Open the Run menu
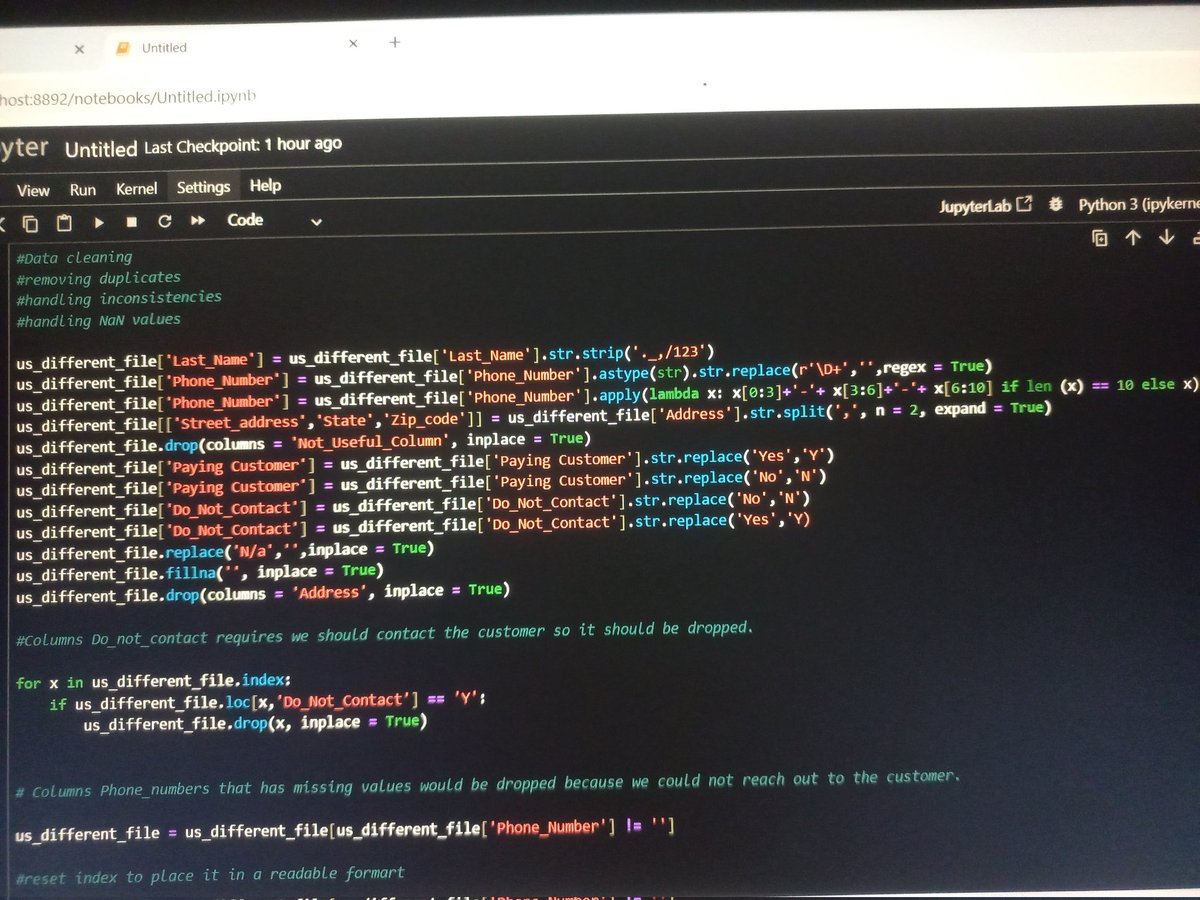Viewport: 1200px width, 900px height. coord(83,189)
